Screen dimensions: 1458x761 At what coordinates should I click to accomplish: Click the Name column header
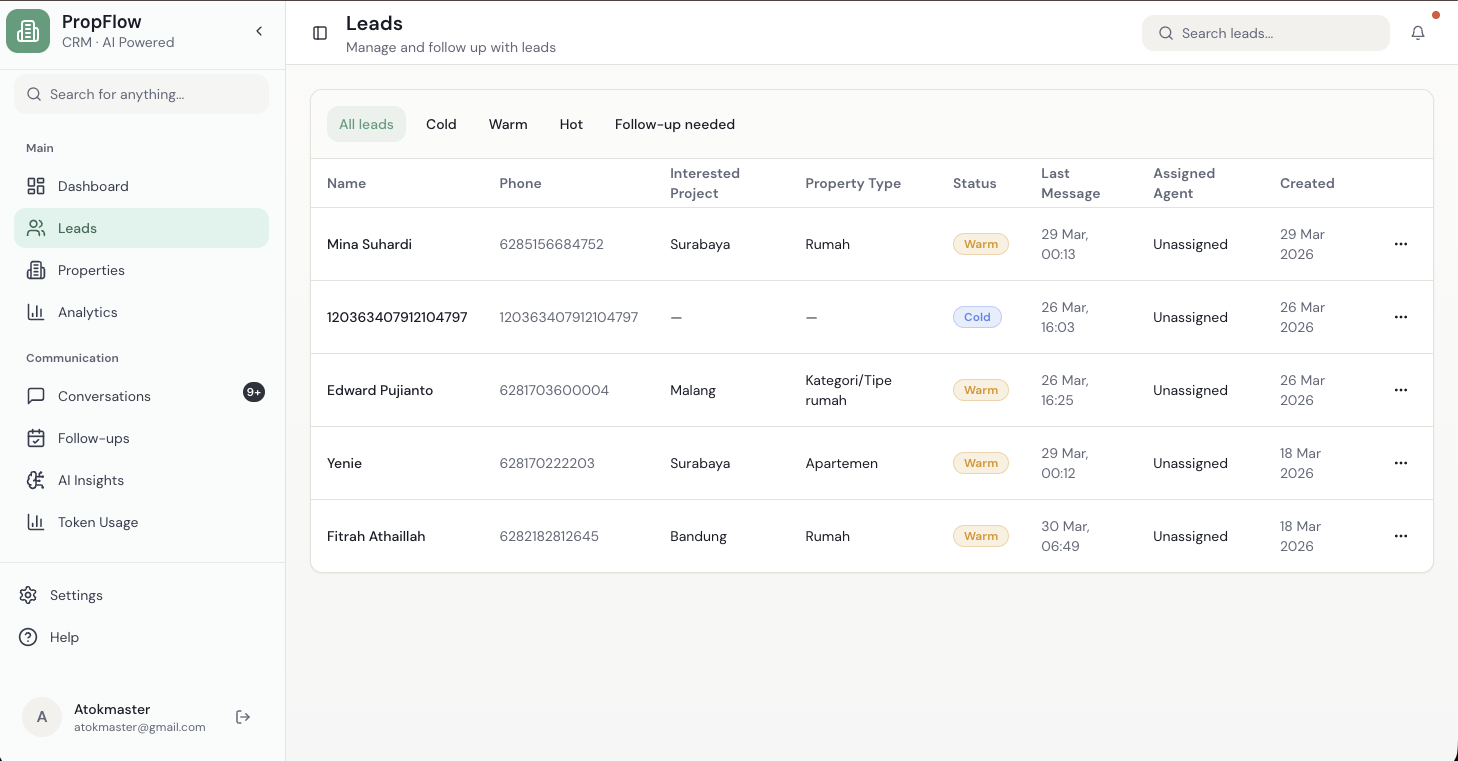point(346,183)
